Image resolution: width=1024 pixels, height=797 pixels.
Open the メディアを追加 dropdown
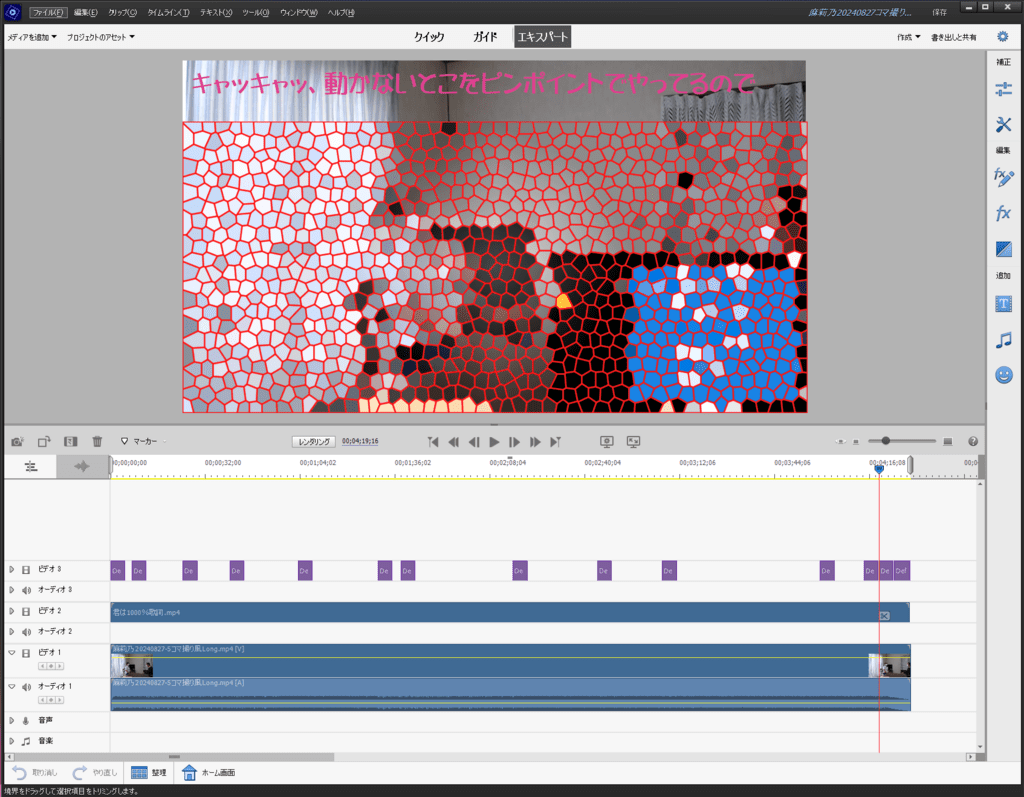click(32, 37)
